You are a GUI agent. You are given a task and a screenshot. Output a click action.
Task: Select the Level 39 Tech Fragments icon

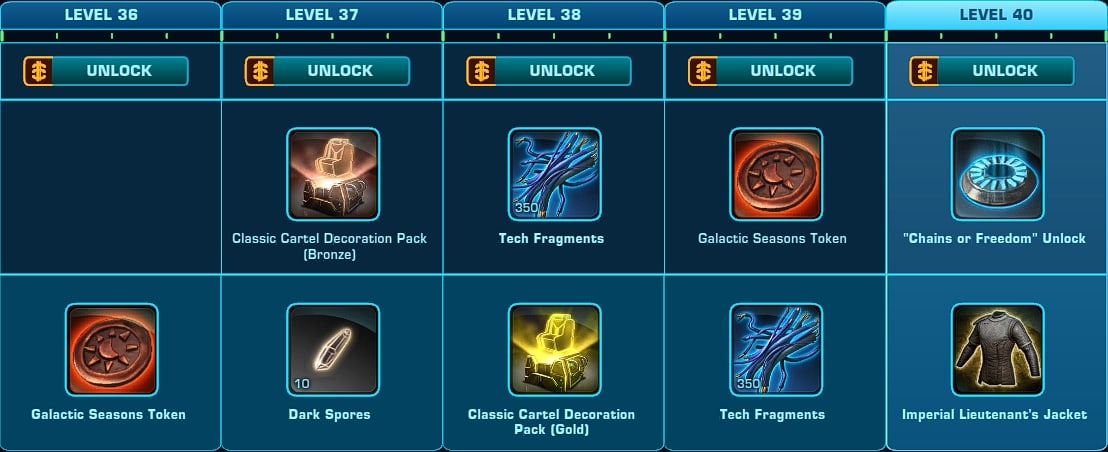click(776, 350)
